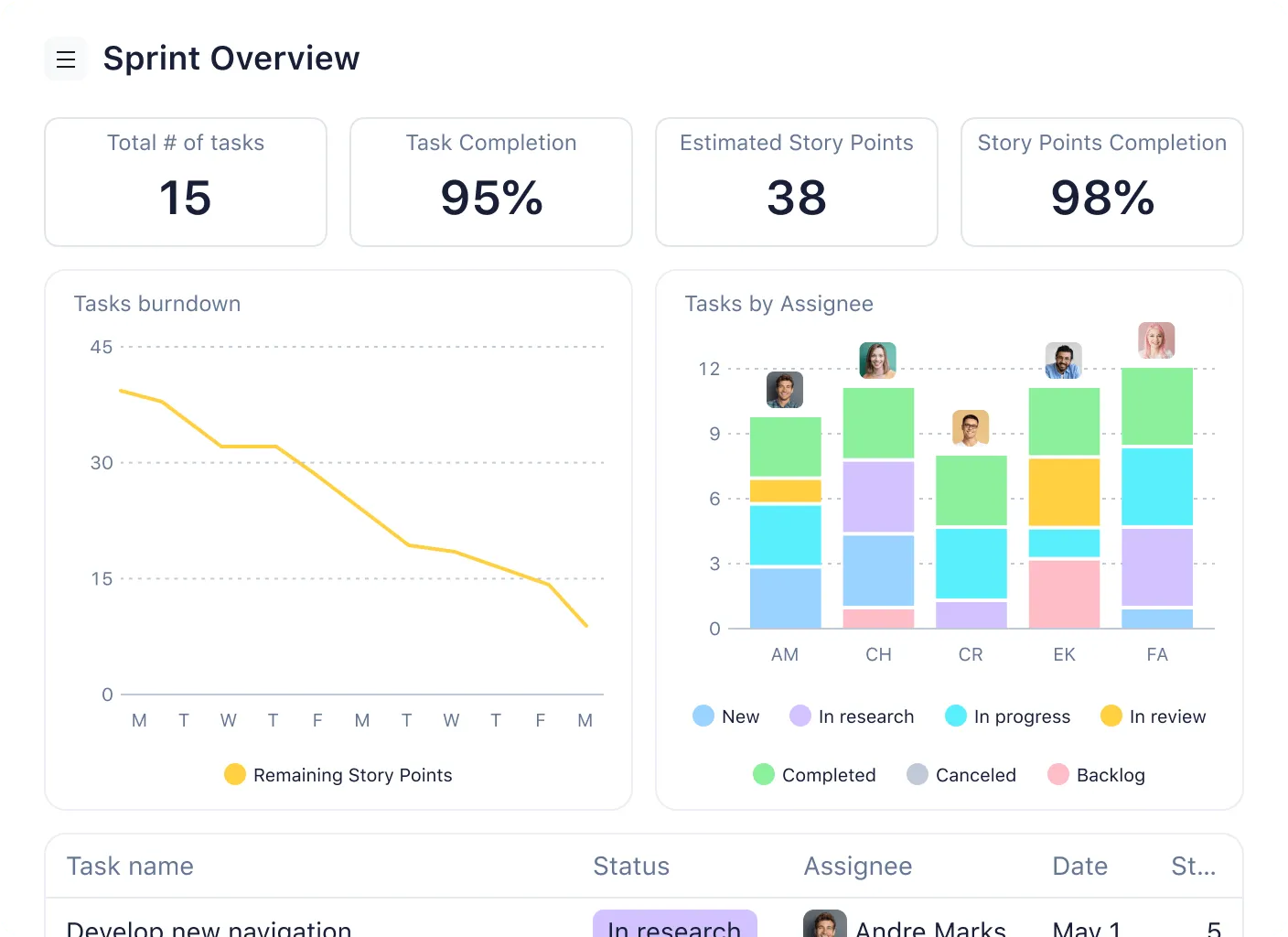This screenshot has width=1288, height=937.
Task: Click CR's cyan In progress bar segment
Action: 971,564
